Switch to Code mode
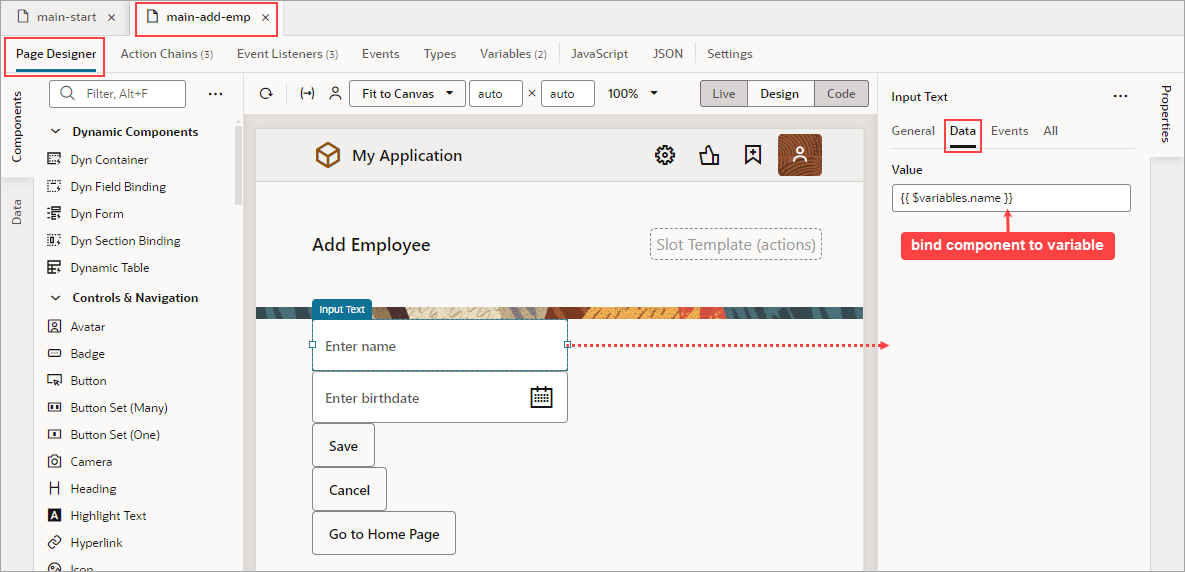Viewport: 1185px width, 572px height. [x=841, y=94]
